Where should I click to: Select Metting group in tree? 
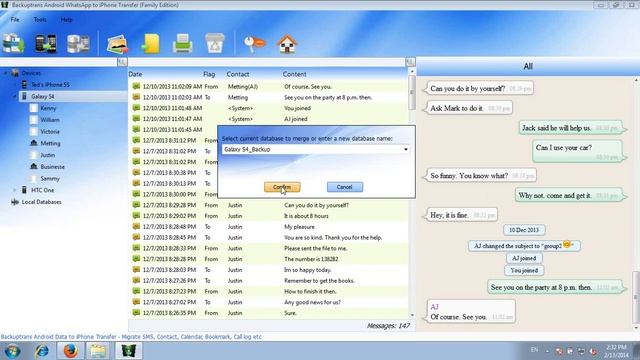50,143
